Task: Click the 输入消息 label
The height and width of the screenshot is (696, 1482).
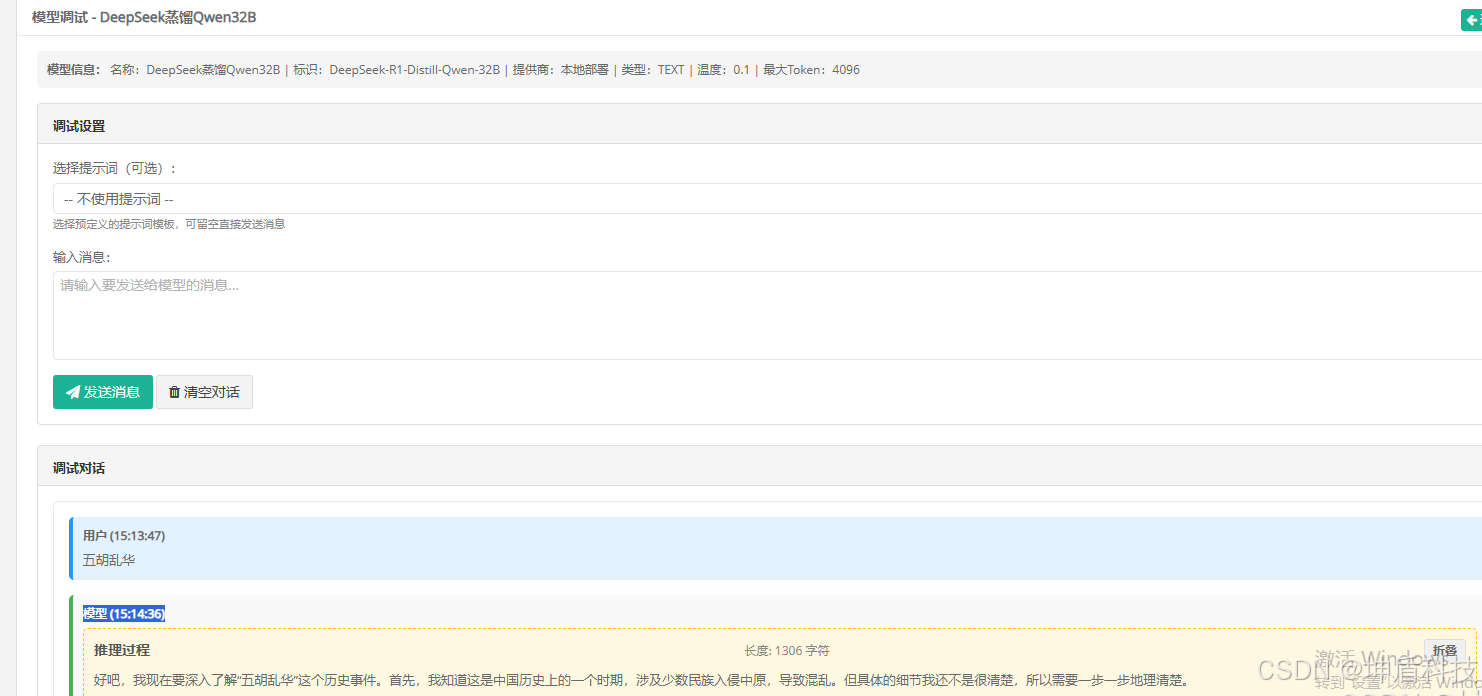Action: 82,257
